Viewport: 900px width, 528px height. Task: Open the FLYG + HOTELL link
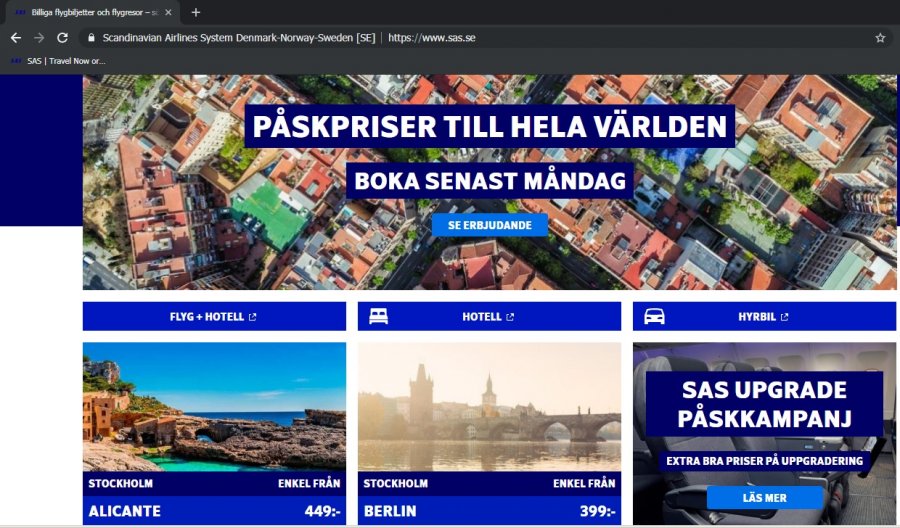[214, 316]
